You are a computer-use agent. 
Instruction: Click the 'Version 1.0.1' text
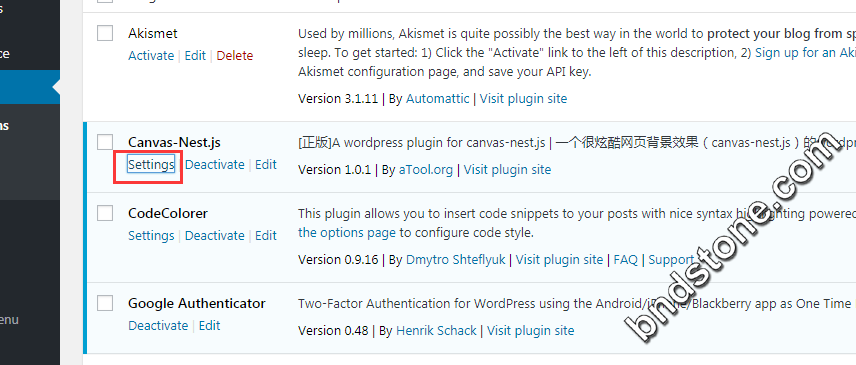(x=334, y=170)
